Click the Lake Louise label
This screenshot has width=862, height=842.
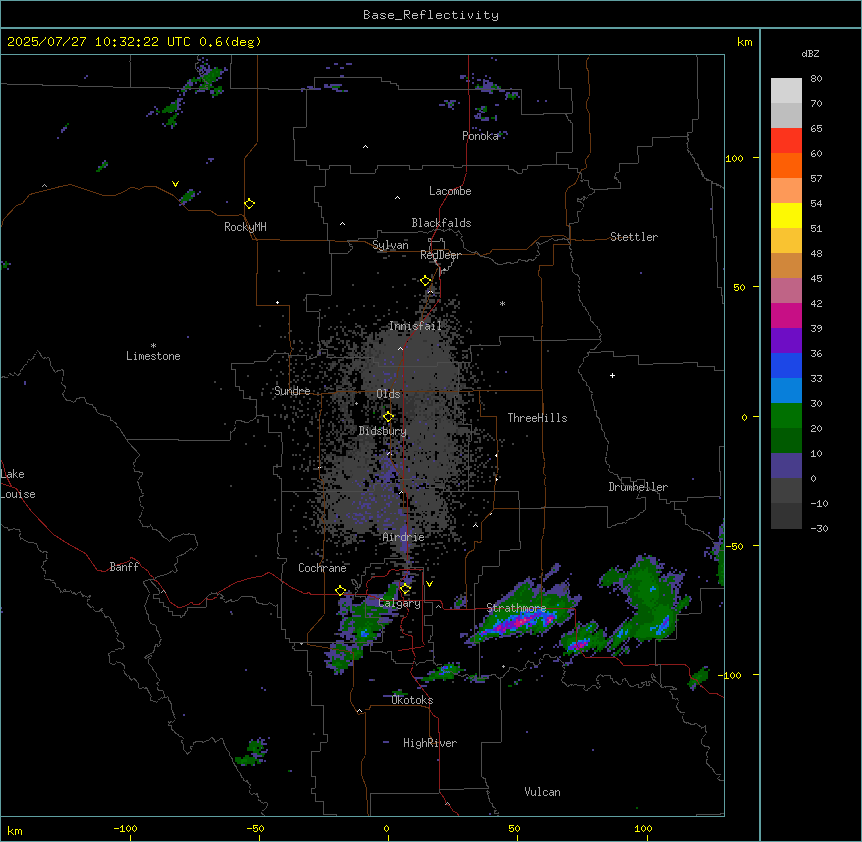[16, 484]
